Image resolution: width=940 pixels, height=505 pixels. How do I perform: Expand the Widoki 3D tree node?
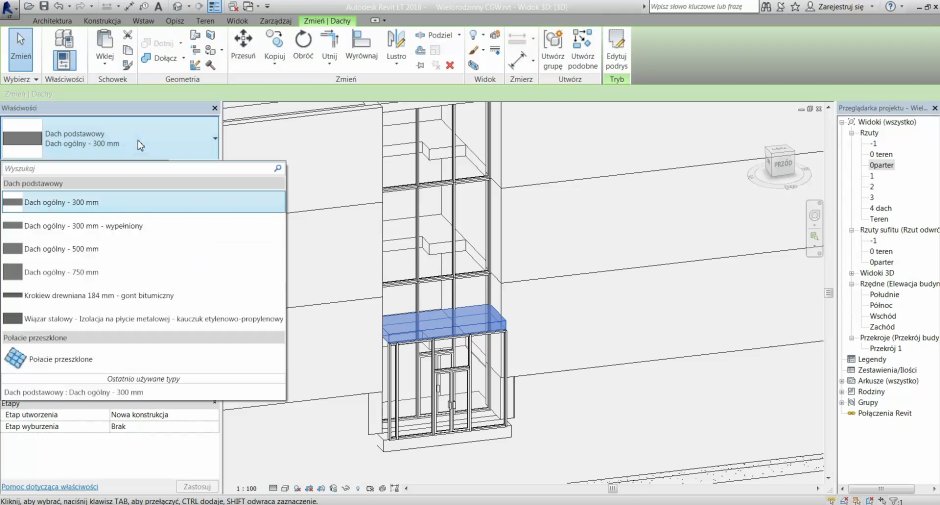pos(851,273)
